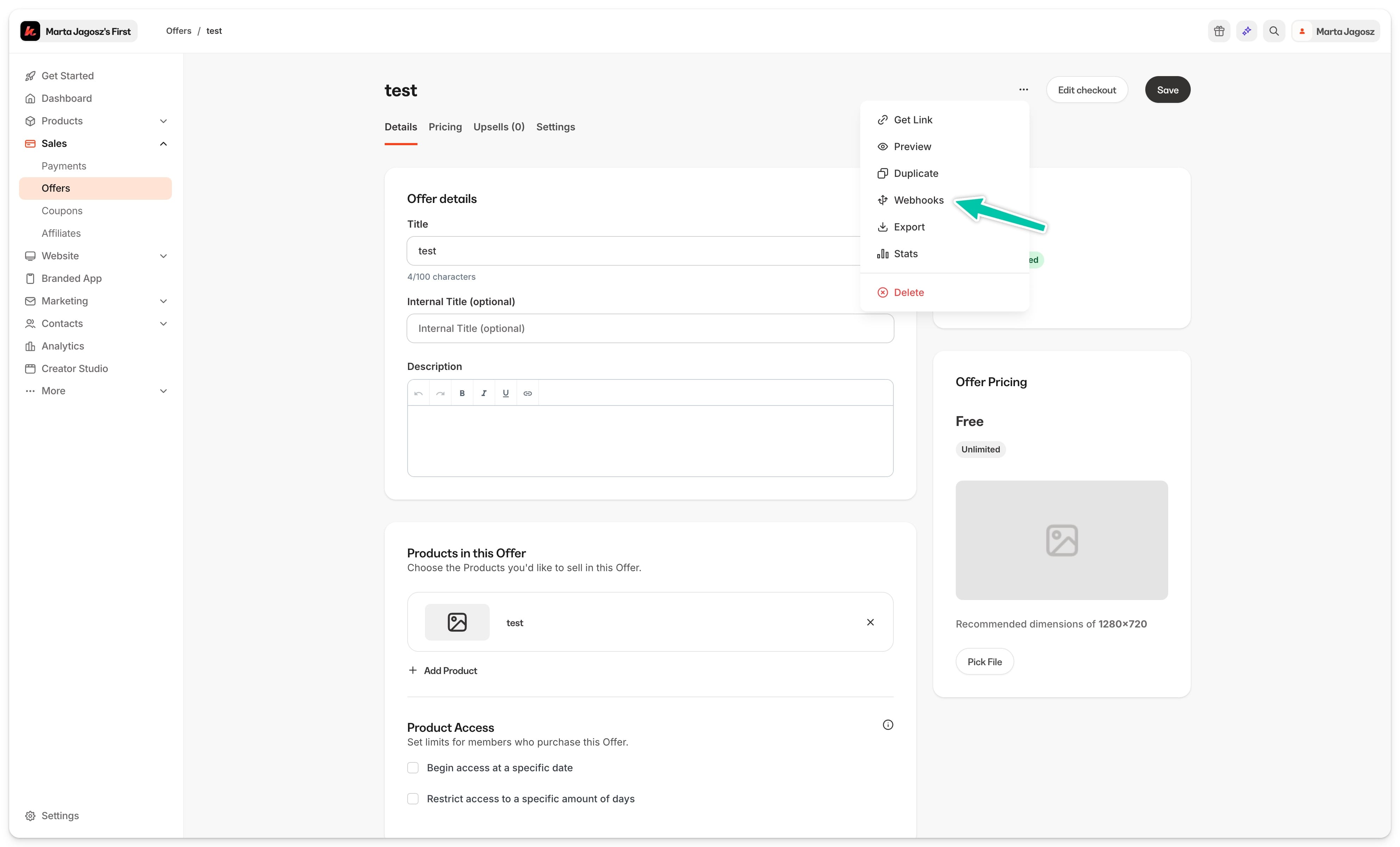Switch to the Upsells (0) tab

tap(499, 127)
